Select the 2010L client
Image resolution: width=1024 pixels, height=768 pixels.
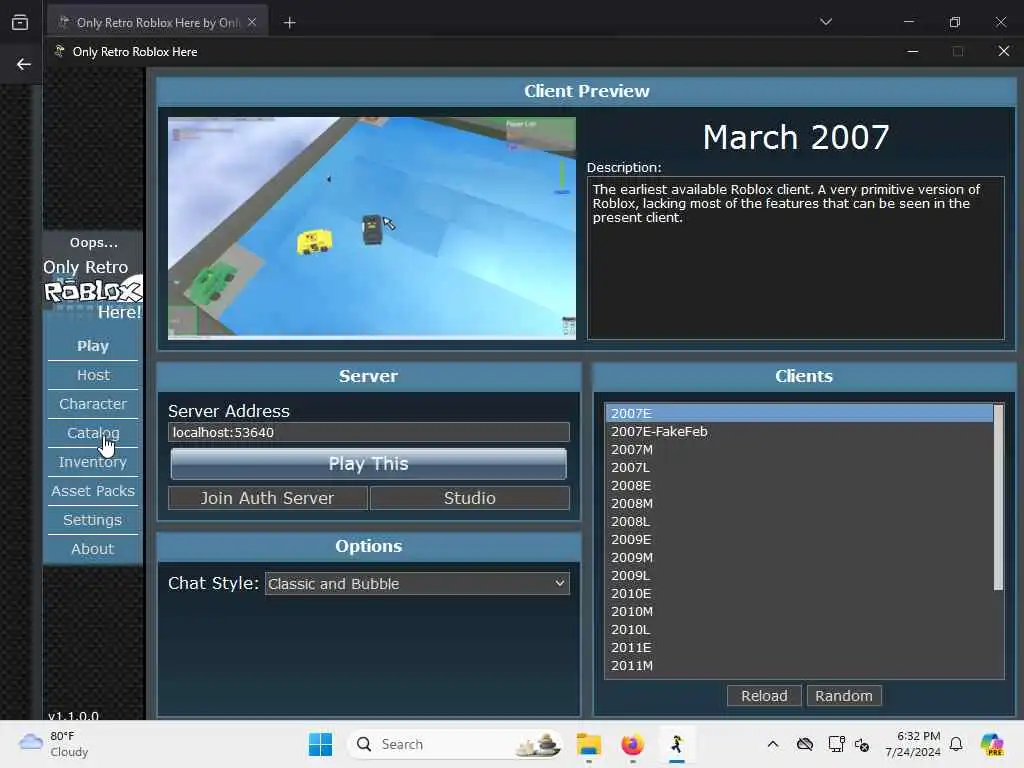point(799,630)
